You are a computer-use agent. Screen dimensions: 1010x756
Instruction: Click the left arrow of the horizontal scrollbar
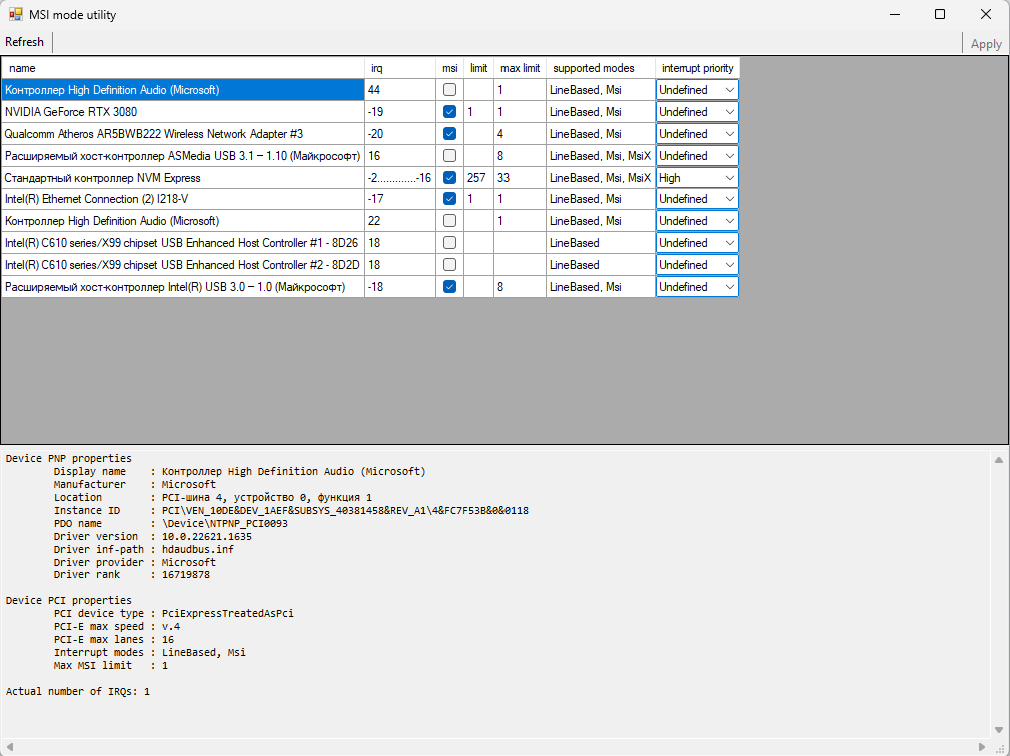point(9,747)
